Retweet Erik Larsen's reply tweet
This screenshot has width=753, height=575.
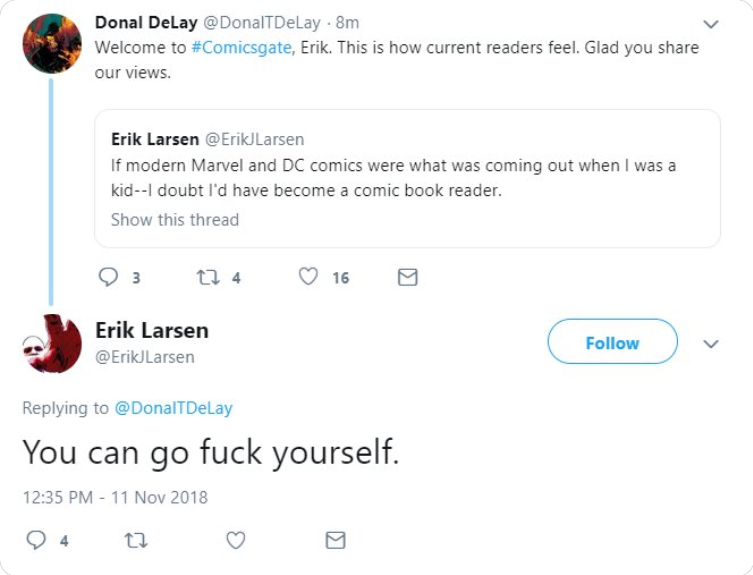pos(136,540)
